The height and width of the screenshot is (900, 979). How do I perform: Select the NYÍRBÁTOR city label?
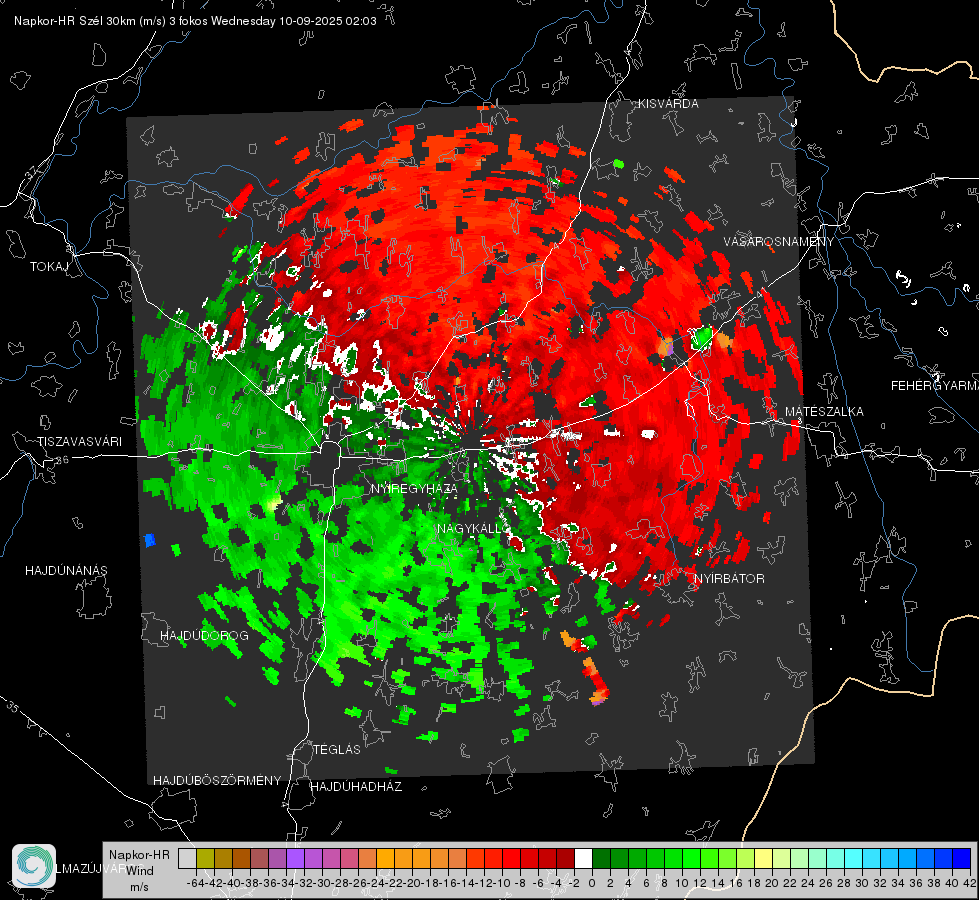click(x=729, y=579)
